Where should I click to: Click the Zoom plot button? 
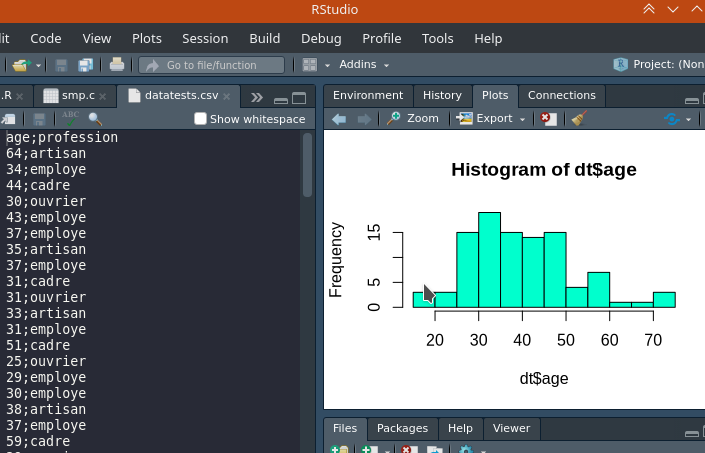tap(412, 119)
